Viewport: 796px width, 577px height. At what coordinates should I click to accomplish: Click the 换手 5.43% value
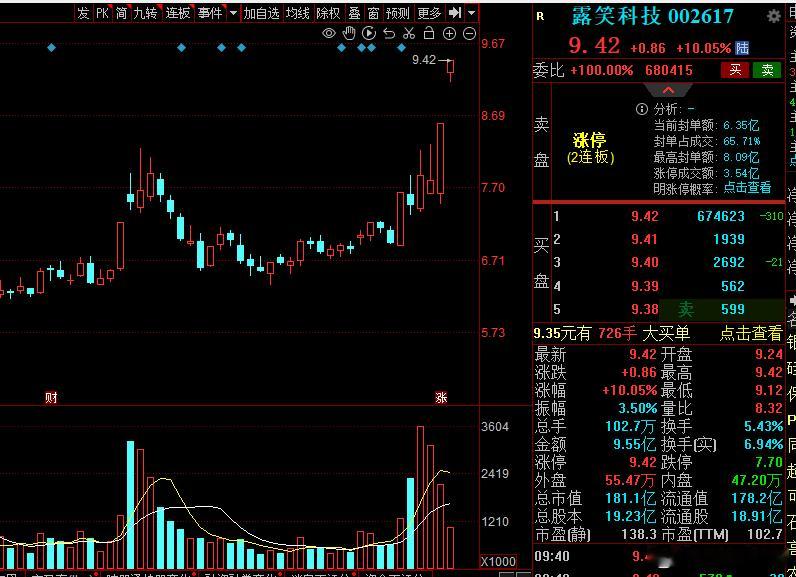click(x=764, y=426)
